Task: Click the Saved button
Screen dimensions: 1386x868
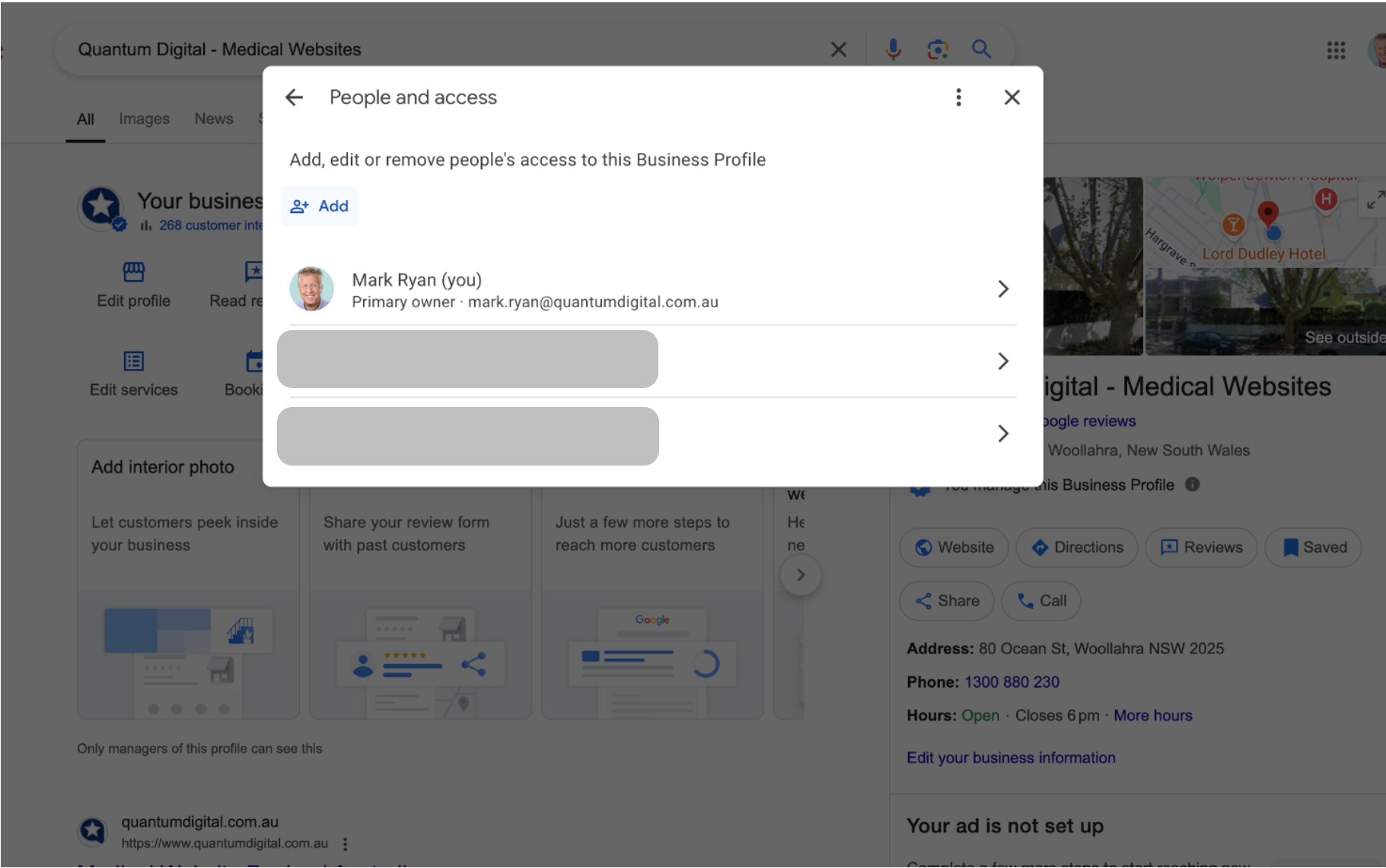Action: (x=1314, y=548)
